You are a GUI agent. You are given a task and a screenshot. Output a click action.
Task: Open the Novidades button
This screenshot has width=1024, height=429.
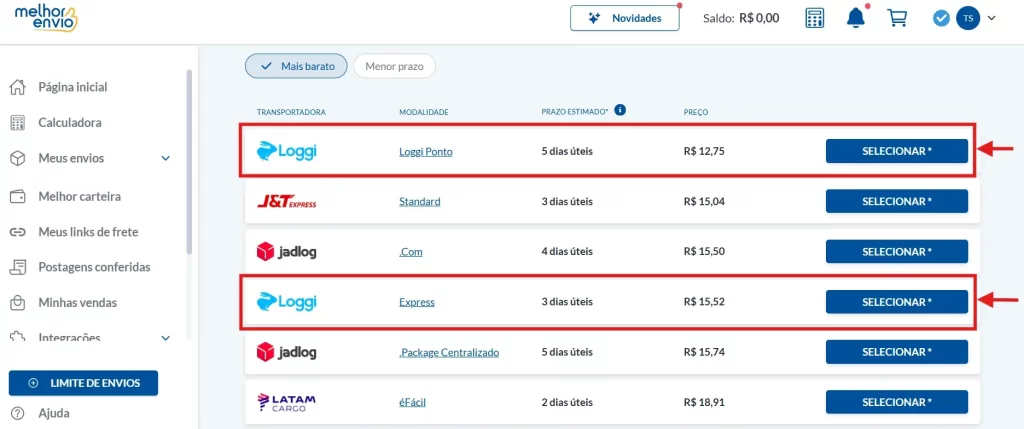(x=625, y=18)
